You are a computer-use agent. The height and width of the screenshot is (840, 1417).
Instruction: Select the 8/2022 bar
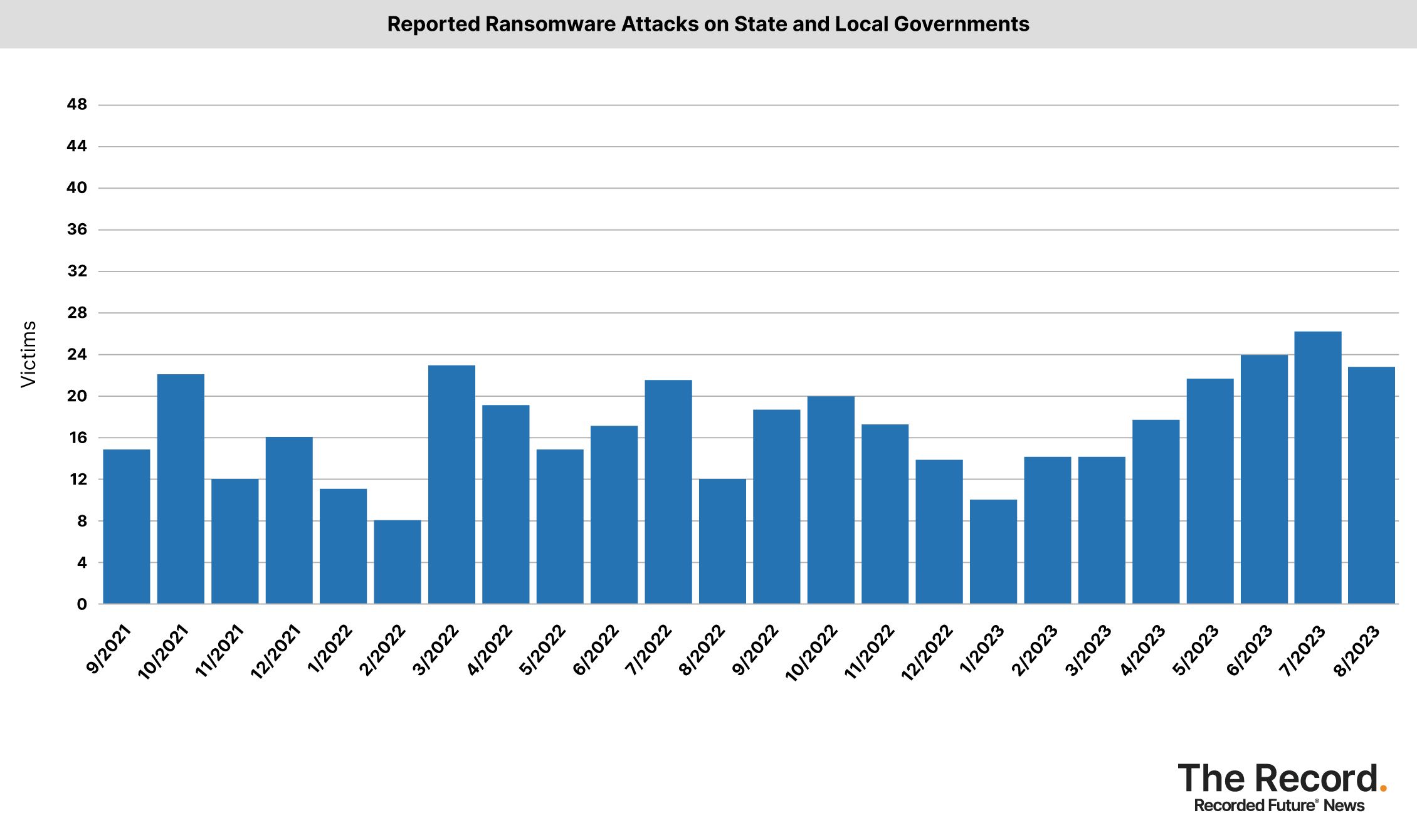[x=723, y=542]
